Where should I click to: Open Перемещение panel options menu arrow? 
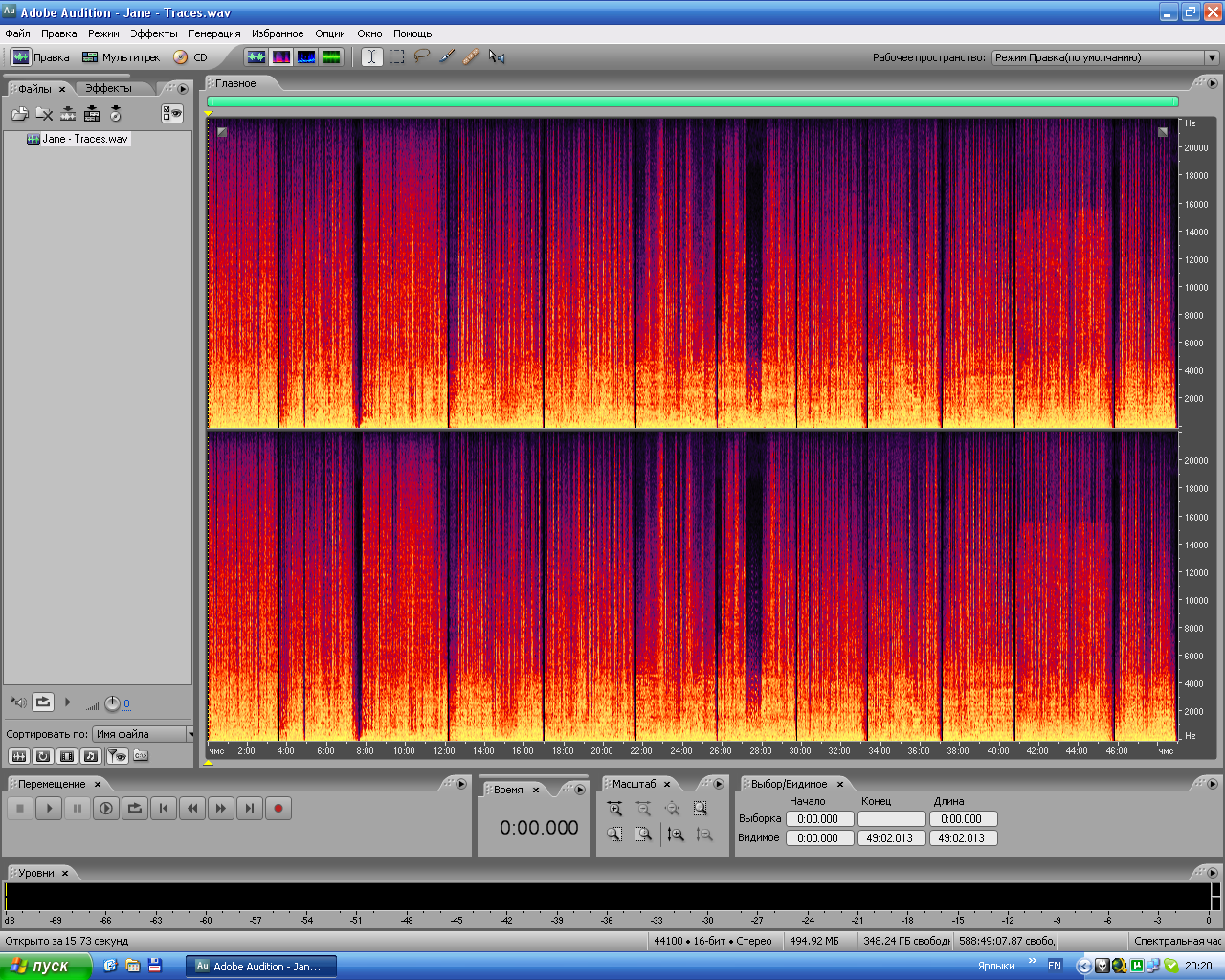click(461, 784)
